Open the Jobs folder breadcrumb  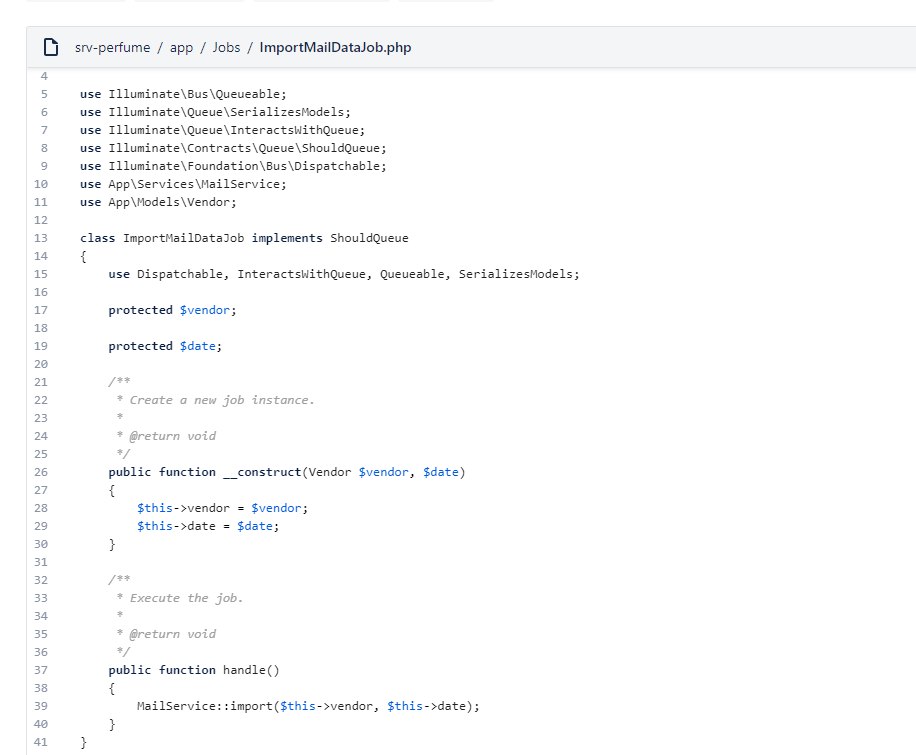pos(226,47)
